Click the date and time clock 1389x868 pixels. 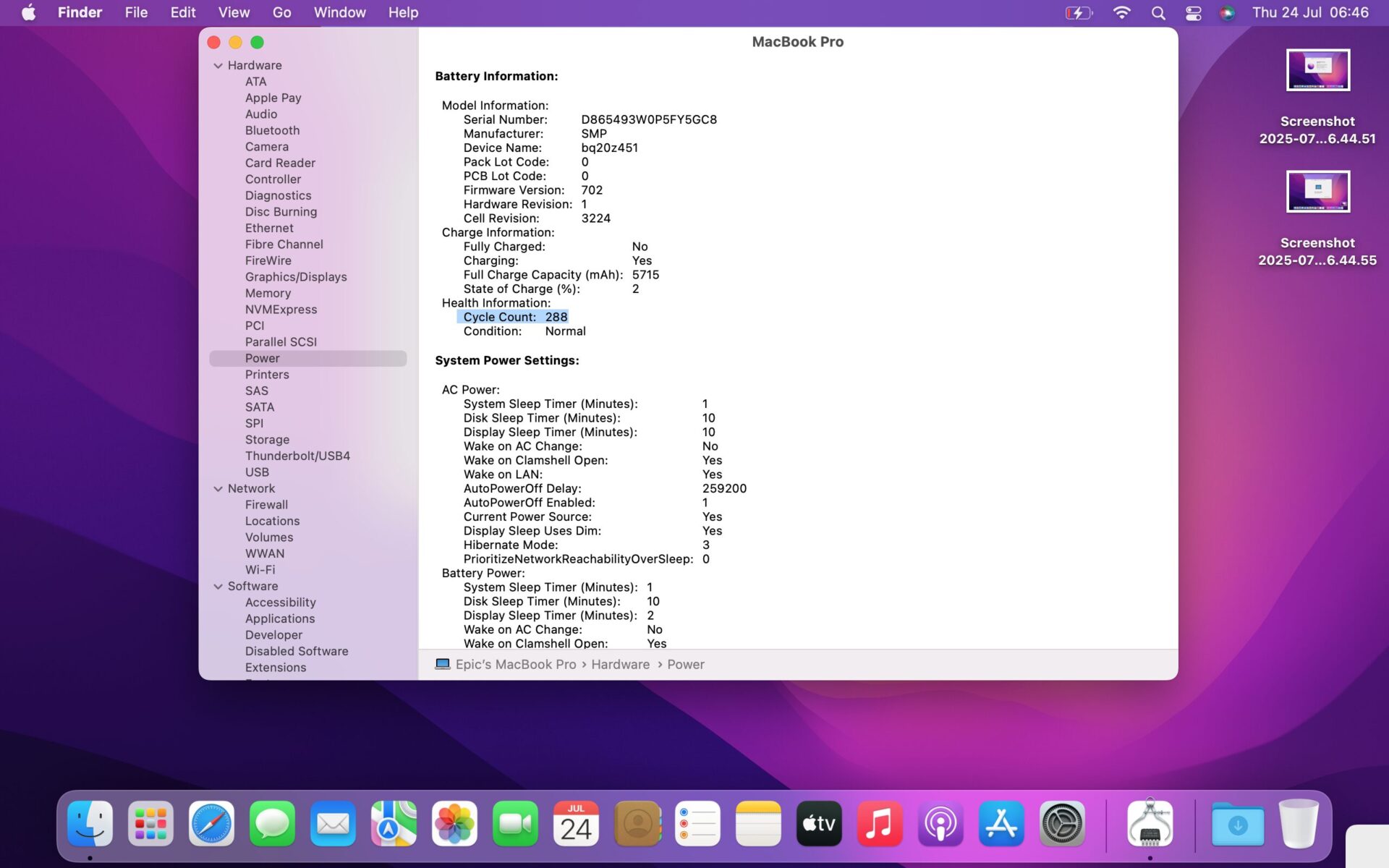pyautogui.click(x=1310, y=12)
